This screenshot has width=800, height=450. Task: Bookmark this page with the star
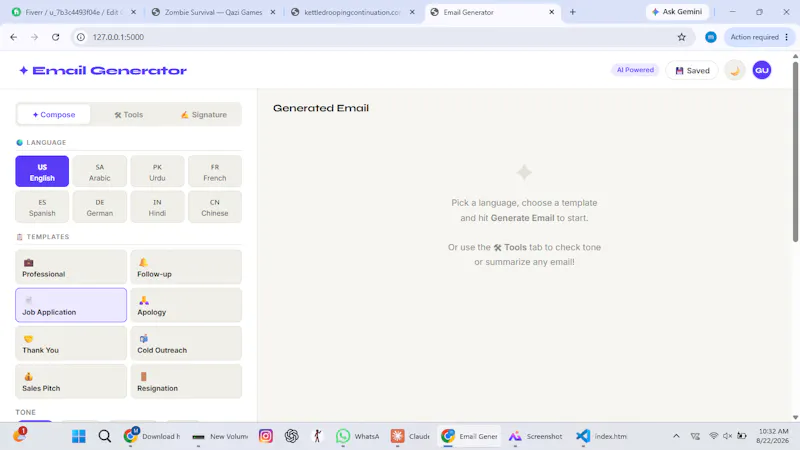point(682,37)
